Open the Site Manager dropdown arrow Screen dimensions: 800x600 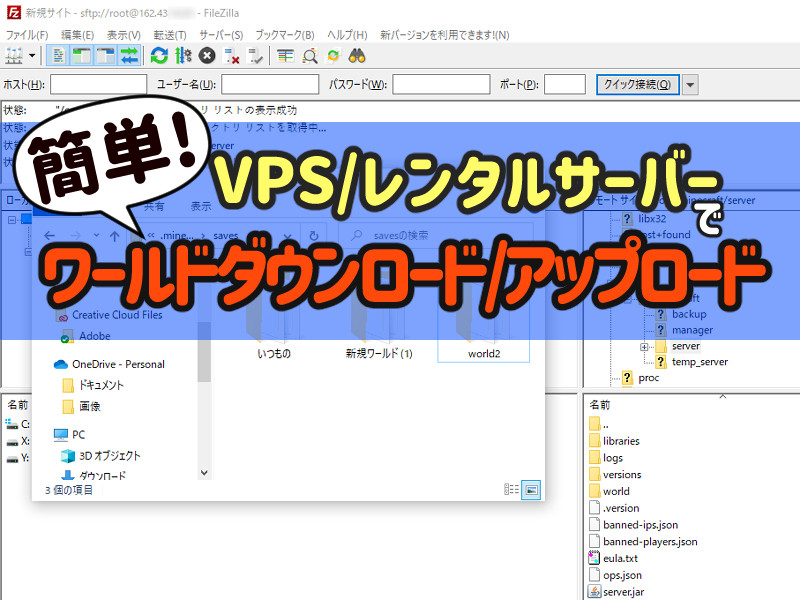32,56
